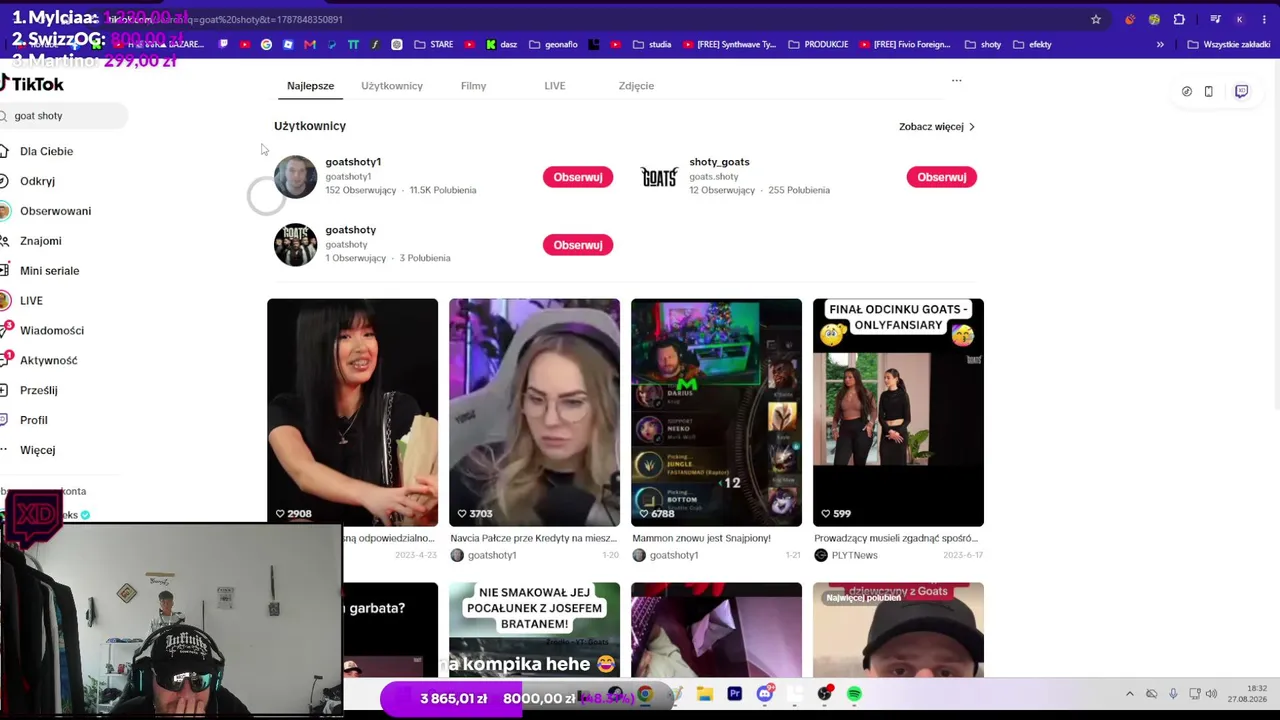Open the Synthwave Type YouTube bookmark

point(729,44)
